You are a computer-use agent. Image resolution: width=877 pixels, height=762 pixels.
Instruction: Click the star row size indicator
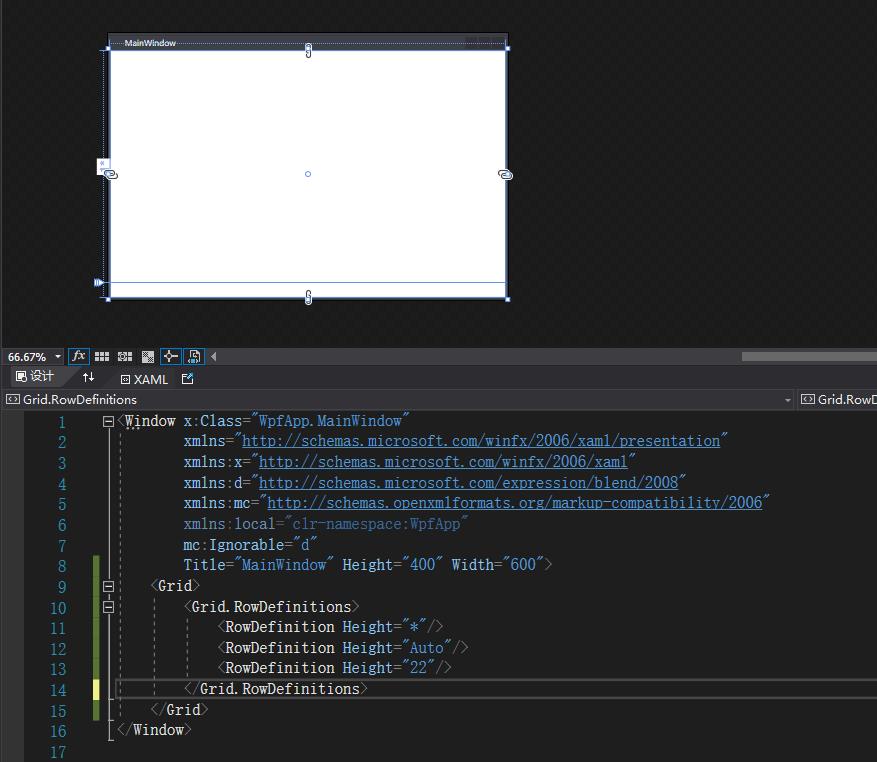point(102,166)
